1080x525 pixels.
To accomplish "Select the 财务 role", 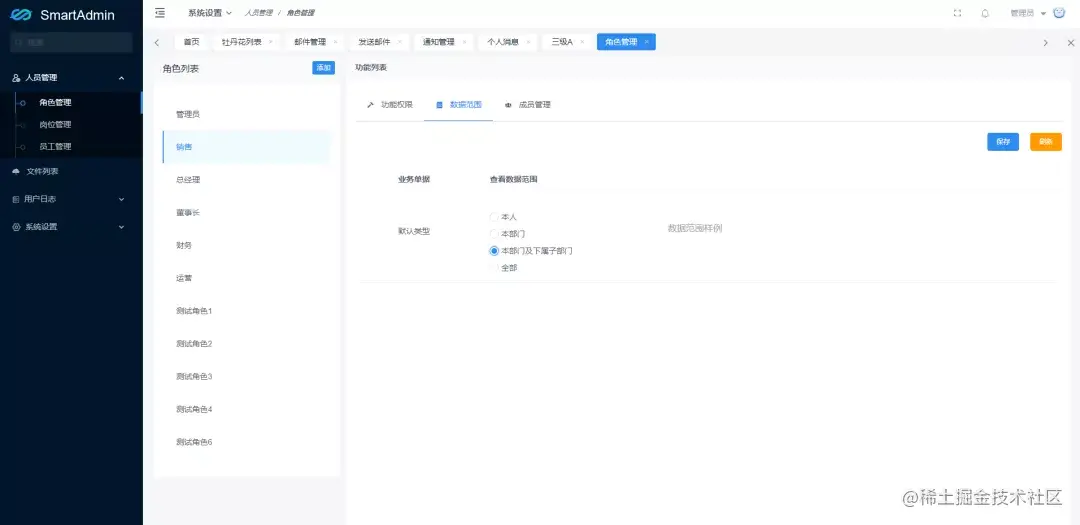I will coord(247,245).
